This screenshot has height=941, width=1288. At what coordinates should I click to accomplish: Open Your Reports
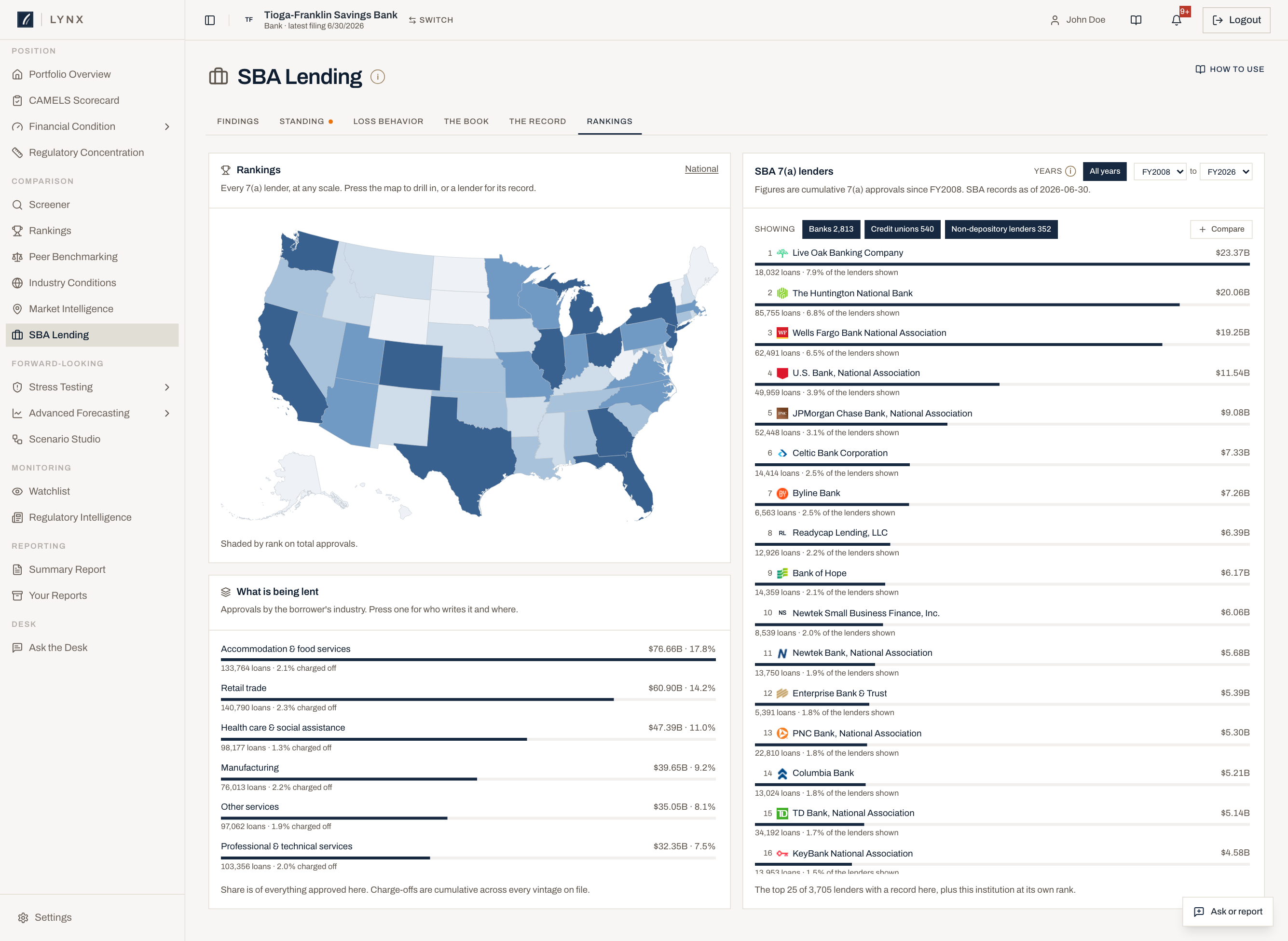[92, 596]
